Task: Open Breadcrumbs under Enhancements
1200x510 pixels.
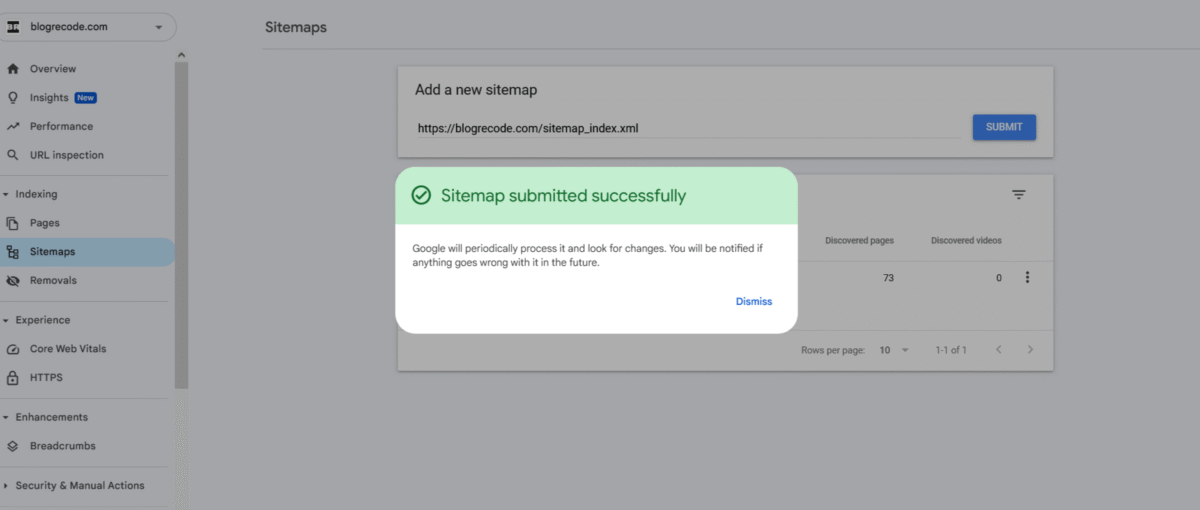Action: (62, 446)
